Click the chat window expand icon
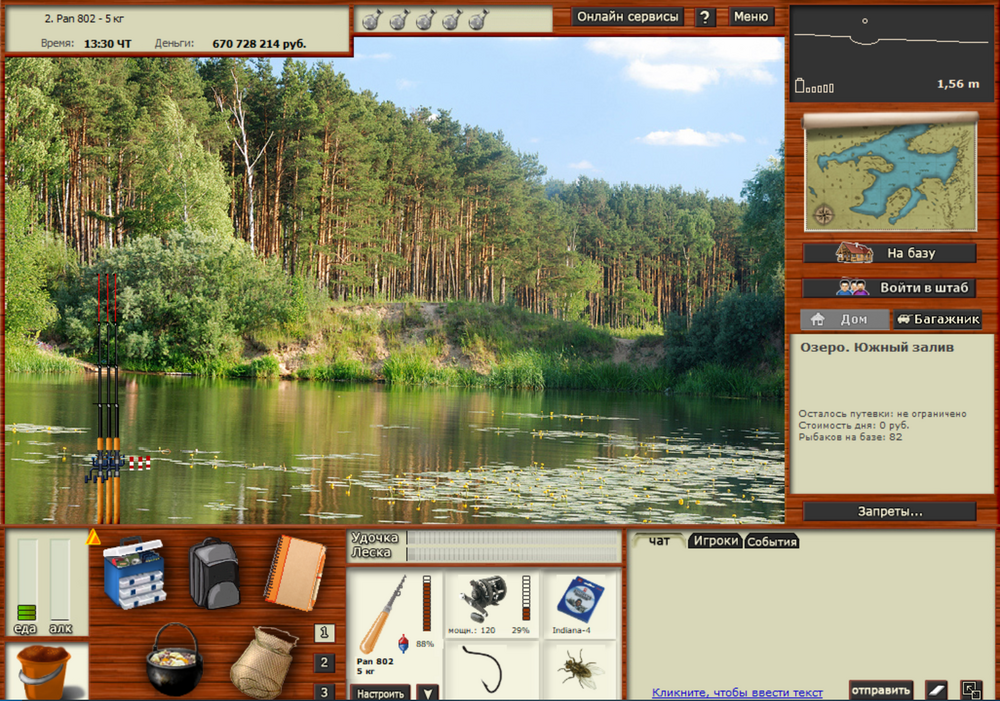 point(971,690)
